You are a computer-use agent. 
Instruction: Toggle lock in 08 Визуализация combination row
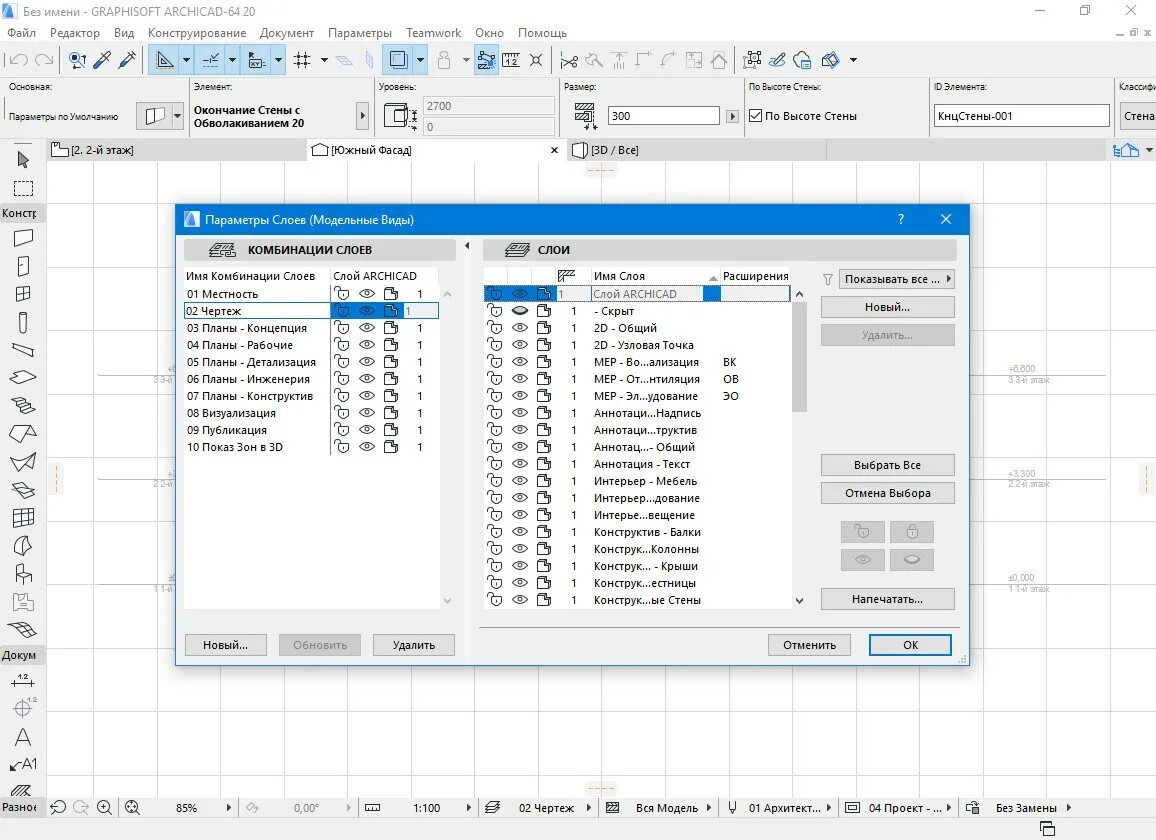tap(342, 413)
